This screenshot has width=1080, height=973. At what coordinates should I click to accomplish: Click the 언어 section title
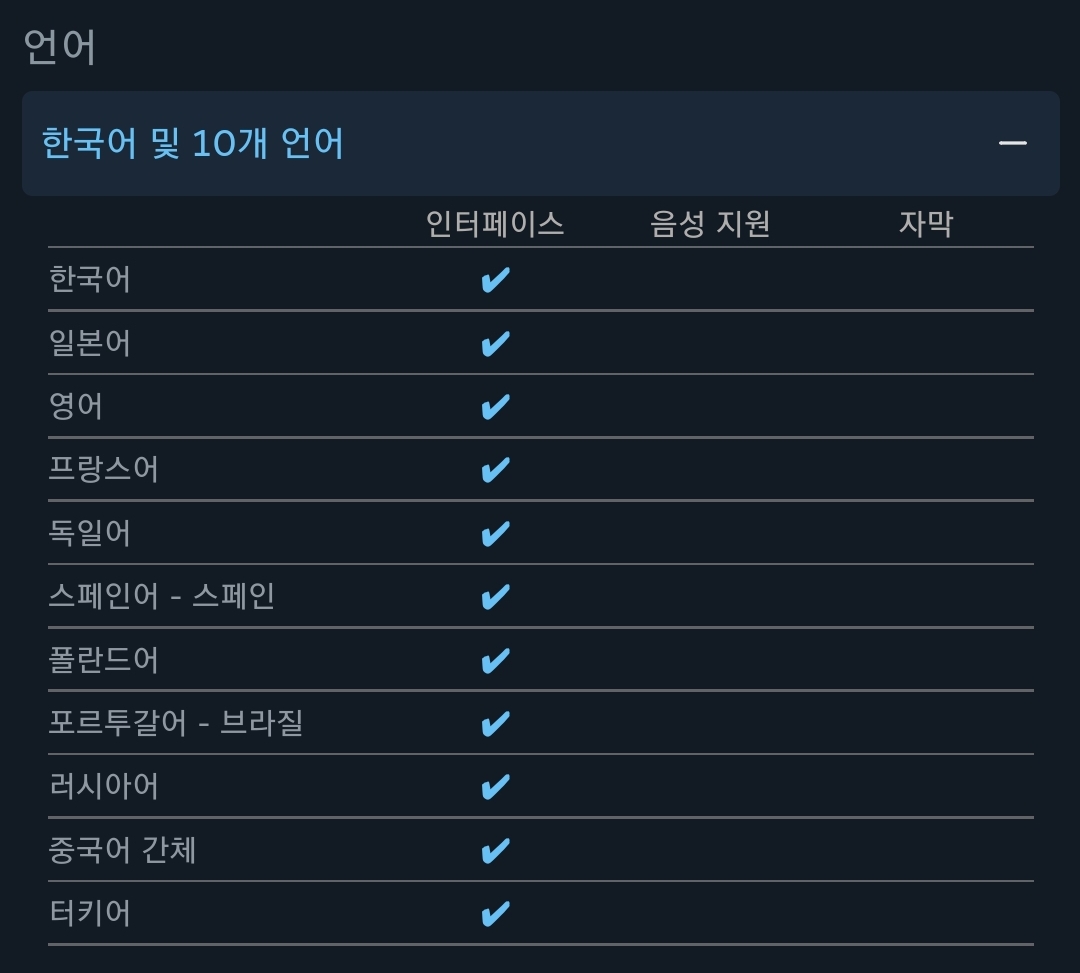(x=60, y=47)
